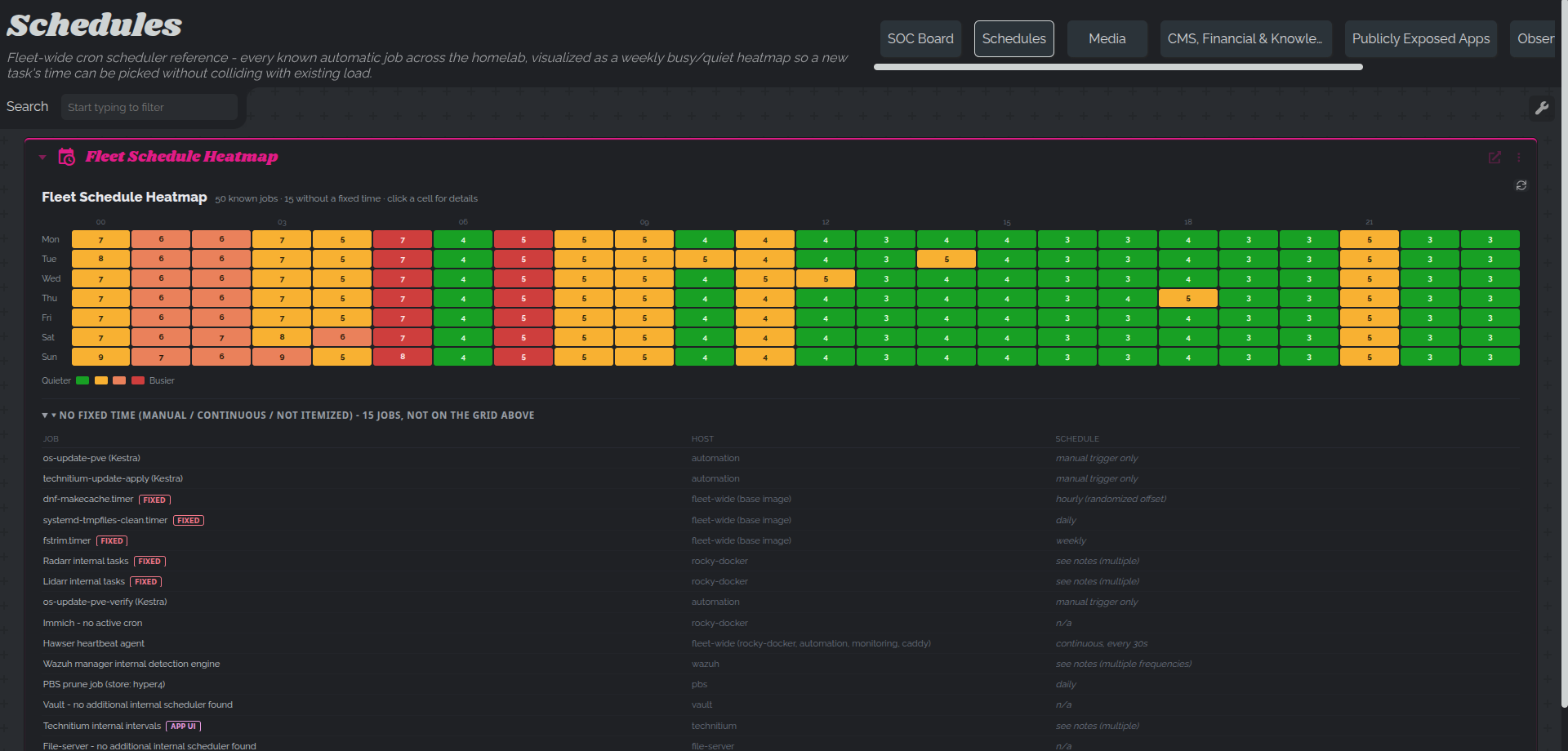
Task: Open Saturday 03:00 cell showing 8
Action: 282,338
